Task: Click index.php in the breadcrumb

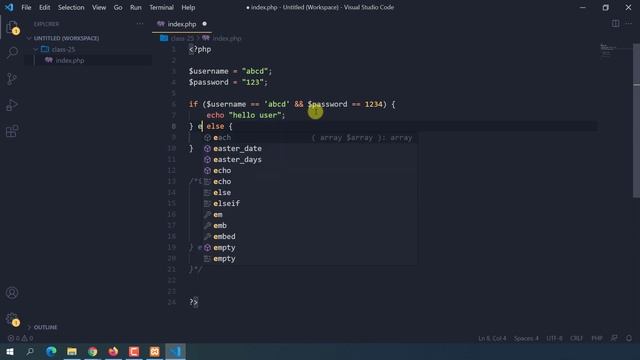Action: pyautogui.click(x=227, y=38)
